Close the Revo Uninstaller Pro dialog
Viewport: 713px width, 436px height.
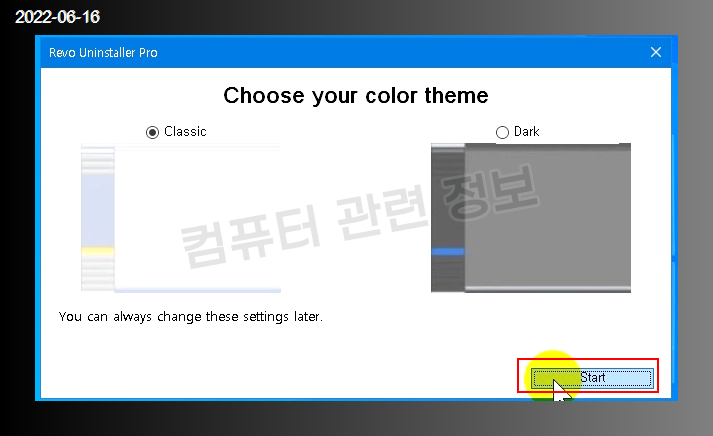pos(656,52)
